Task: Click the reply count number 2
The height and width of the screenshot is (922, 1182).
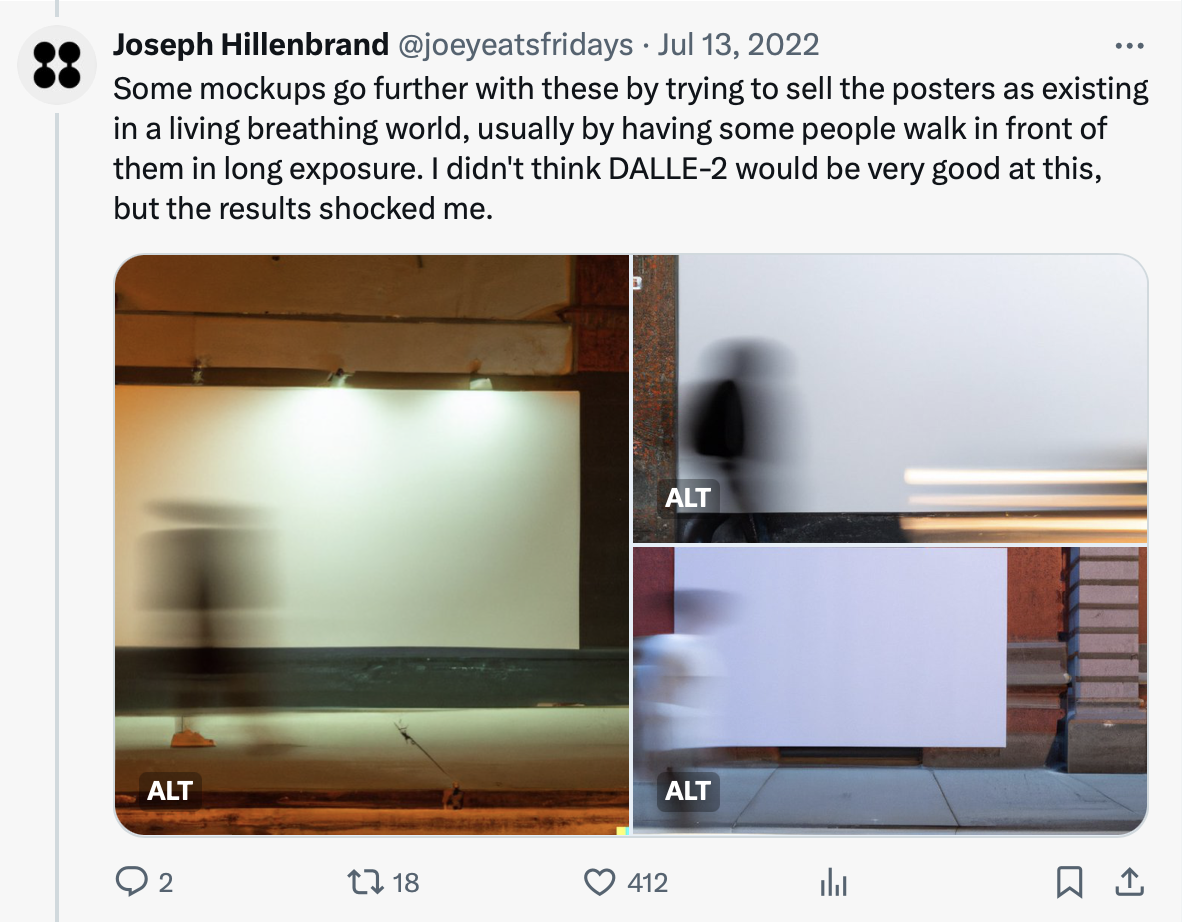Action: click(166, 883)
